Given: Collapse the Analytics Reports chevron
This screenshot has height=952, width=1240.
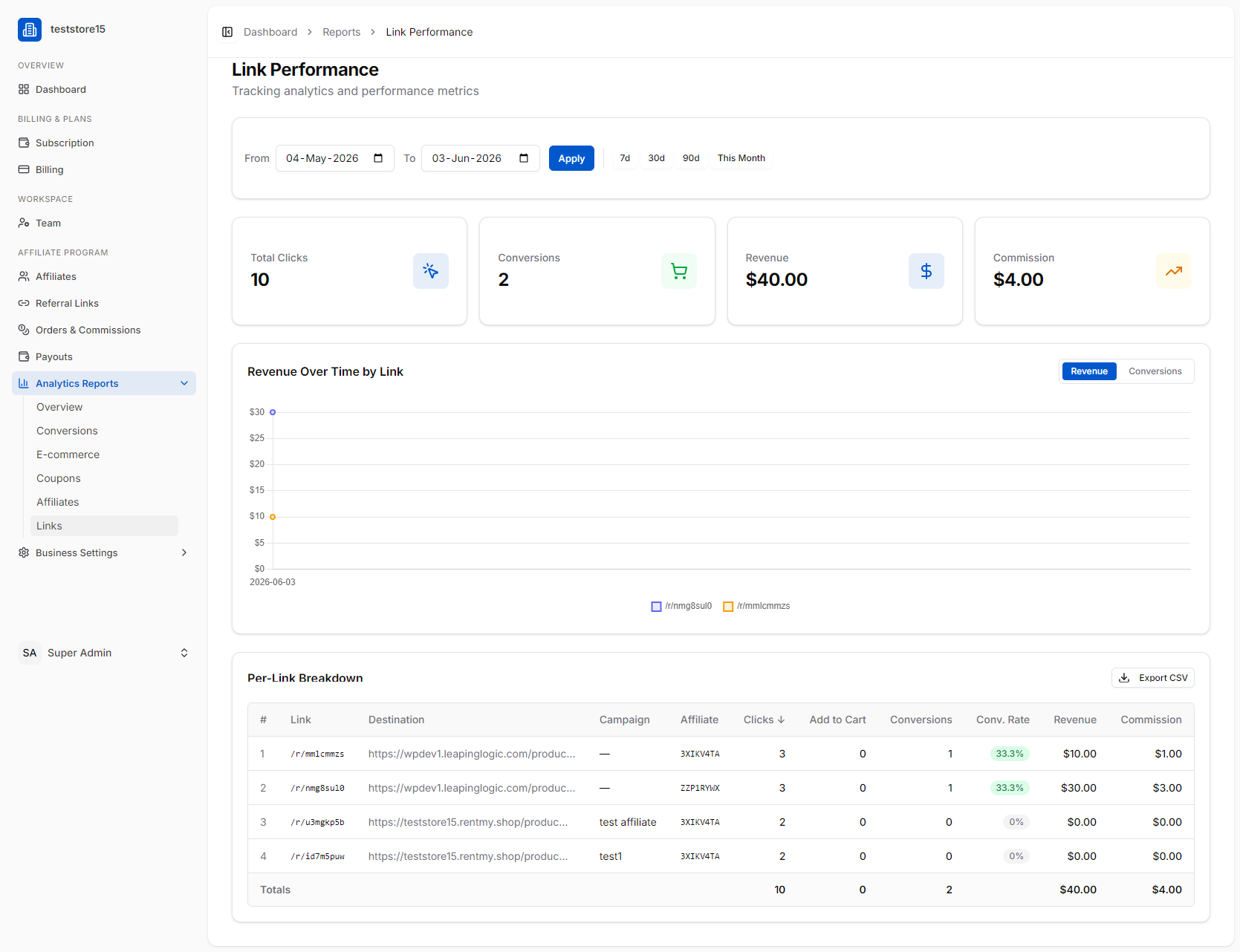Looking at the screenshot, I should (x=184, y=383).
